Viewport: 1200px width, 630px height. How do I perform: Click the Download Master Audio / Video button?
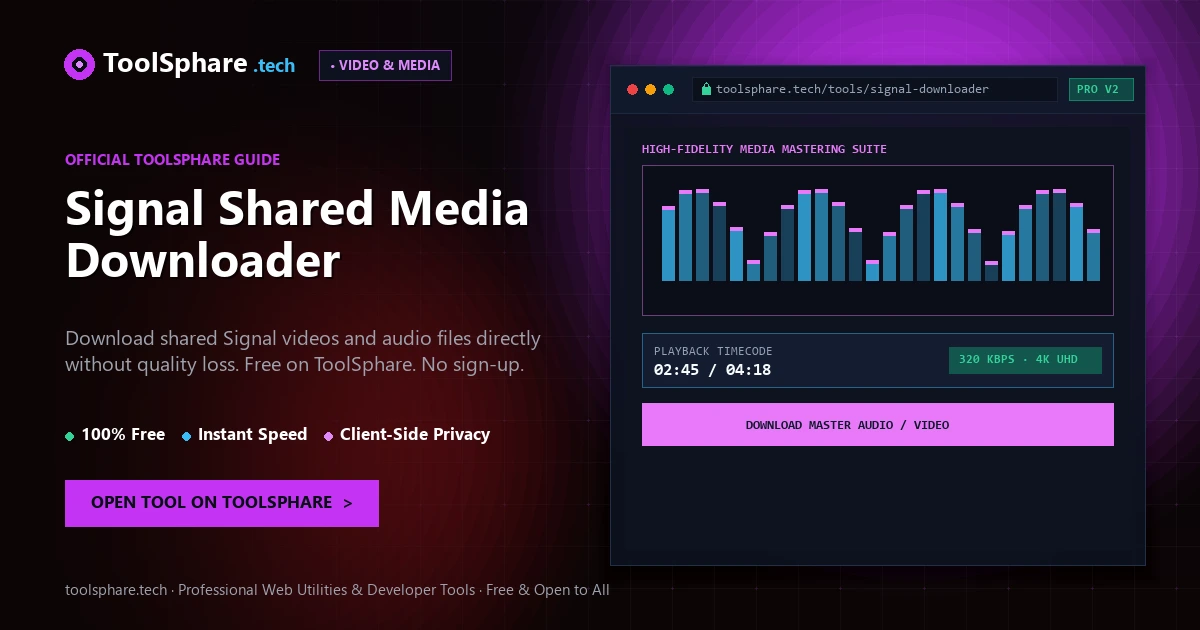878,425
